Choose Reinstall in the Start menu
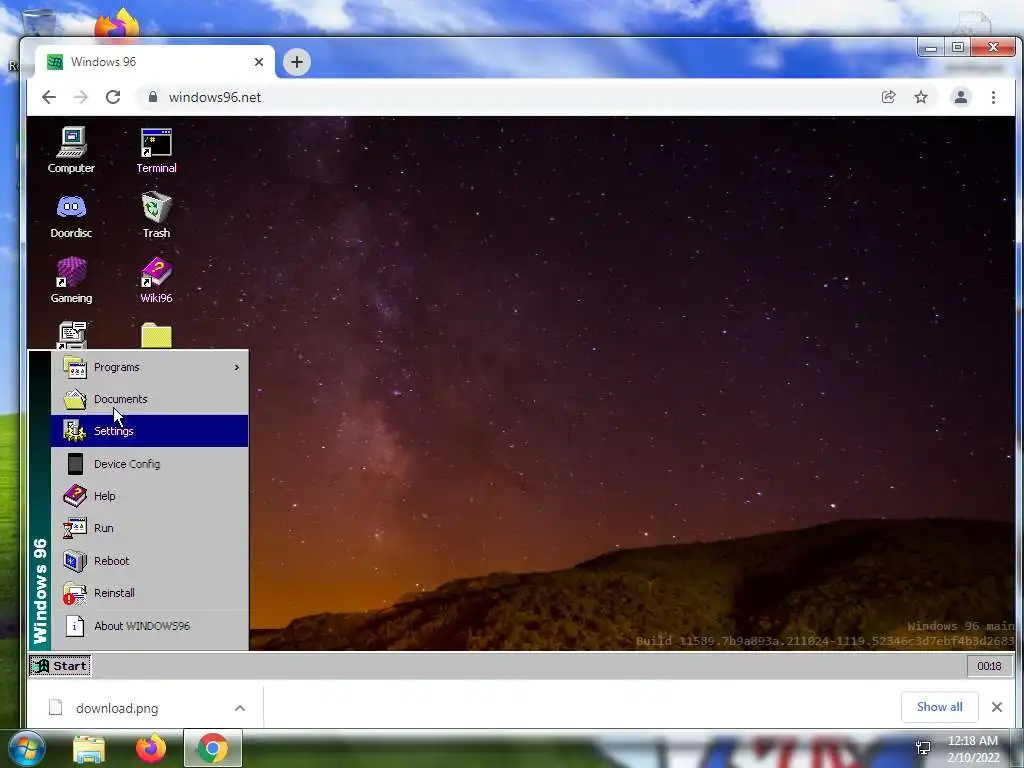Image resolution: width=1024 pixels, height=768 pixels. pos(150,593)
